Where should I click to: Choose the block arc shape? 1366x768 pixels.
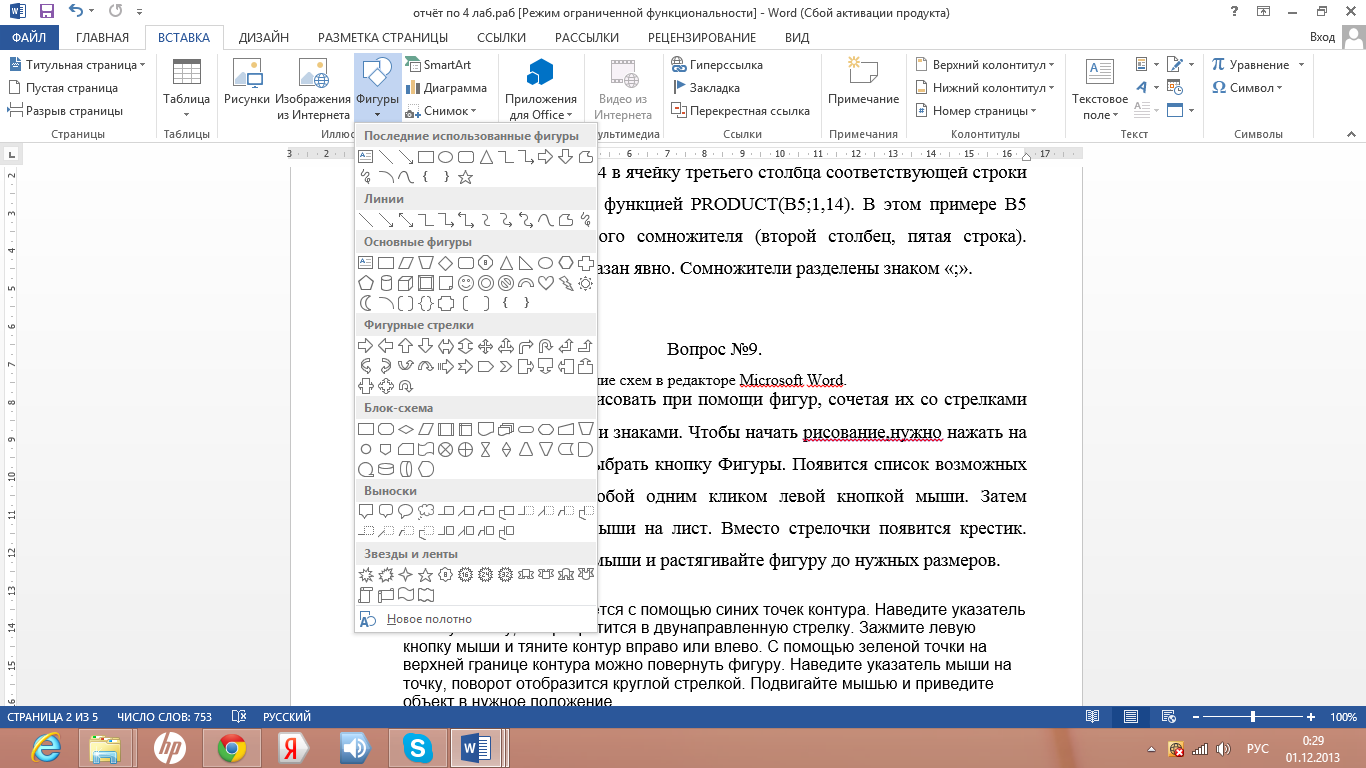[526, 283]
